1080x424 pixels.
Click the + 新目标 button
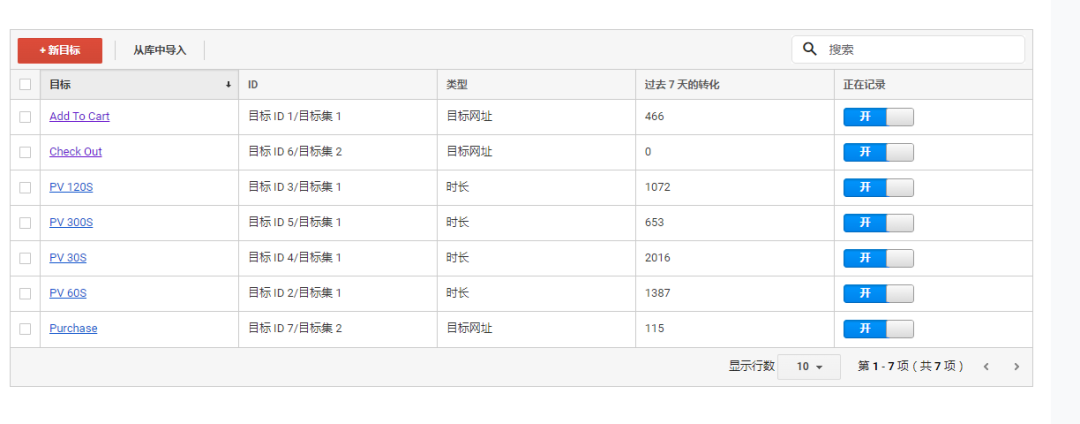pos(60,50)
